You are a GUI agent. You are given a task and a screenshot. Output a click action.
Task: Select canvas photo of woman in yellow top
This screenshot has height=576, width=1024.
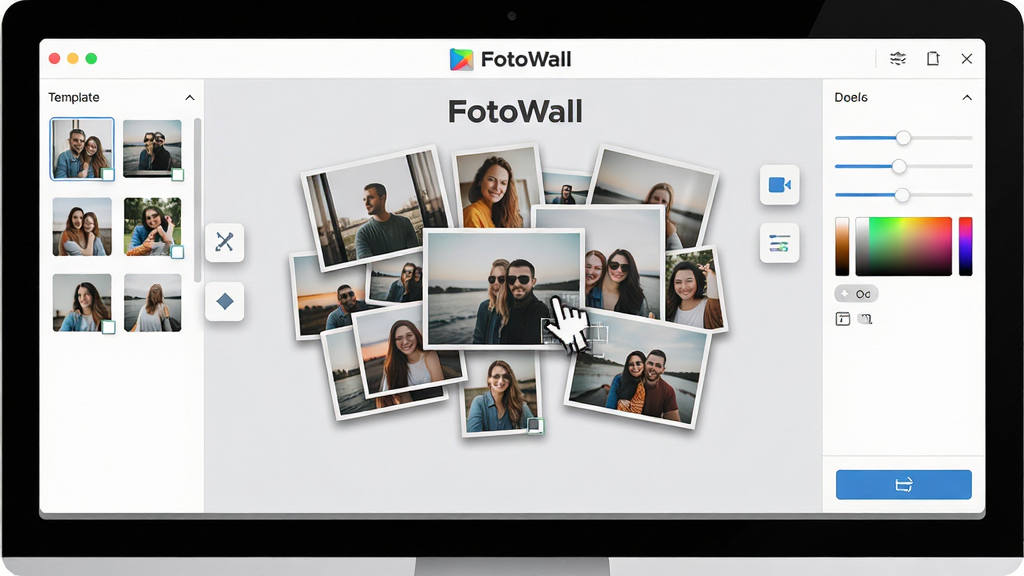(498, 187)
